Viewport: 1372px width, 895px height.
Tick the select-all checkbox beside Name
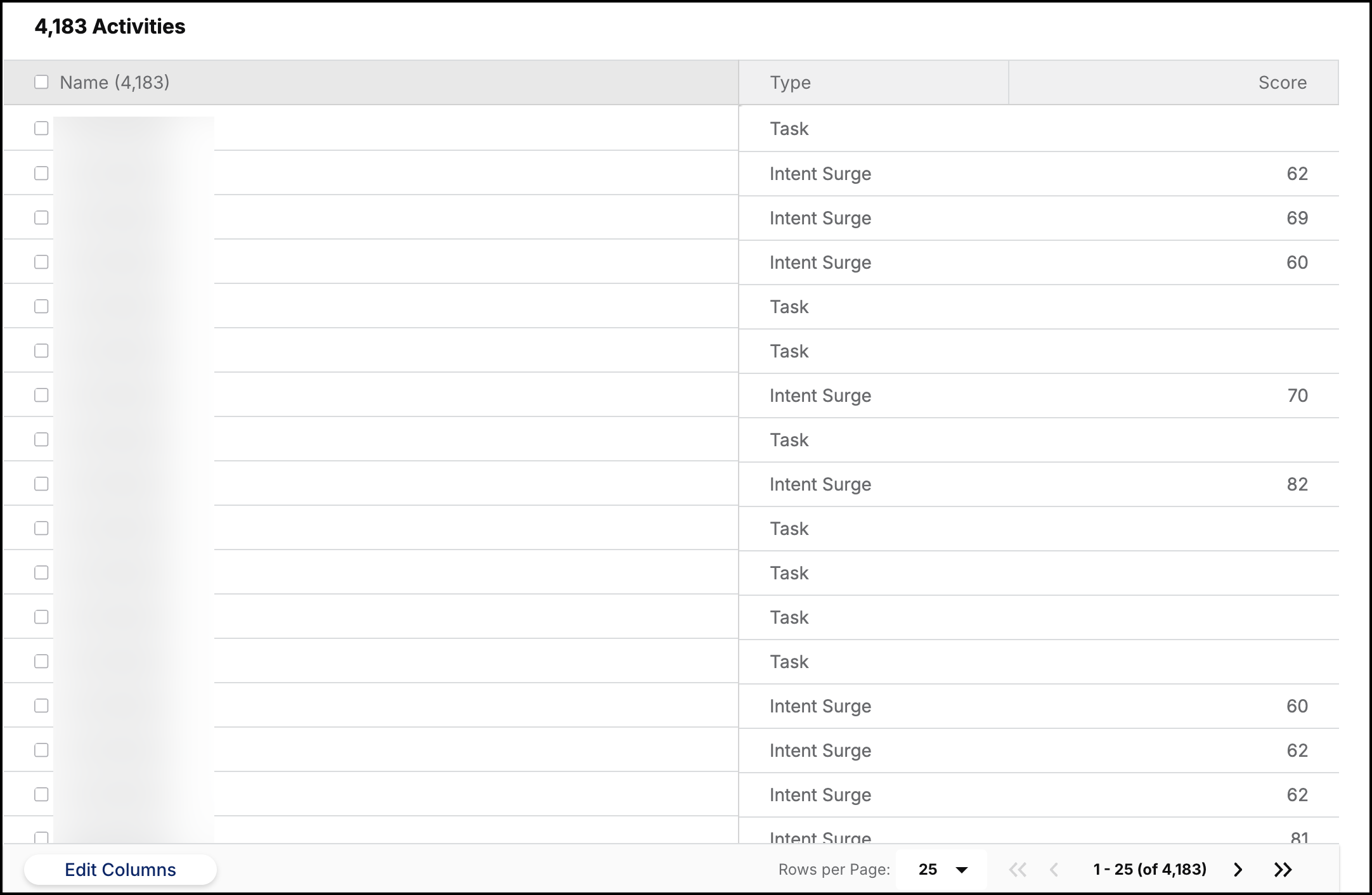[x=41, y=82]
